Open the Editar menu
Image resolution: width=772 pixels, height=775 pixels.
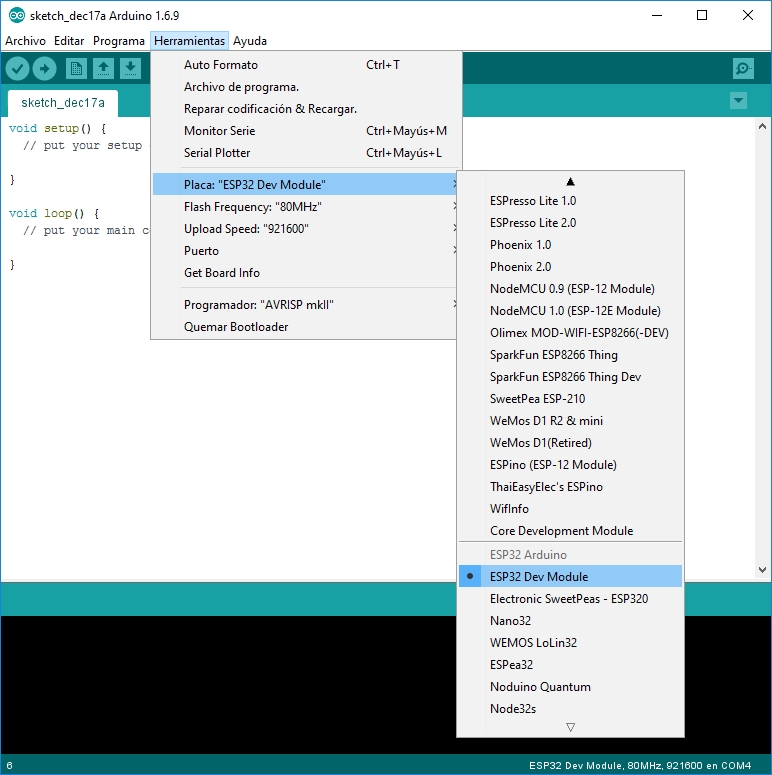(69, 41)
